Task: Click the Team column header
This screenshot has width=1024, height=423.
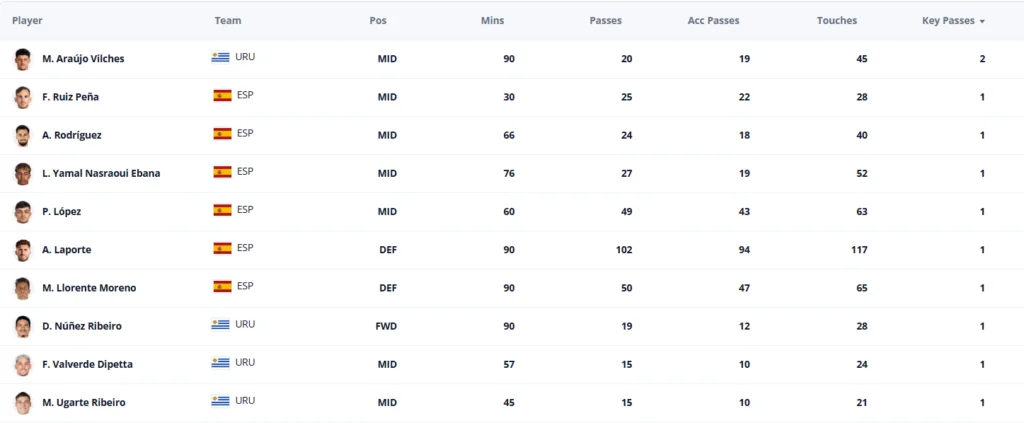Action: pos(228,21)
